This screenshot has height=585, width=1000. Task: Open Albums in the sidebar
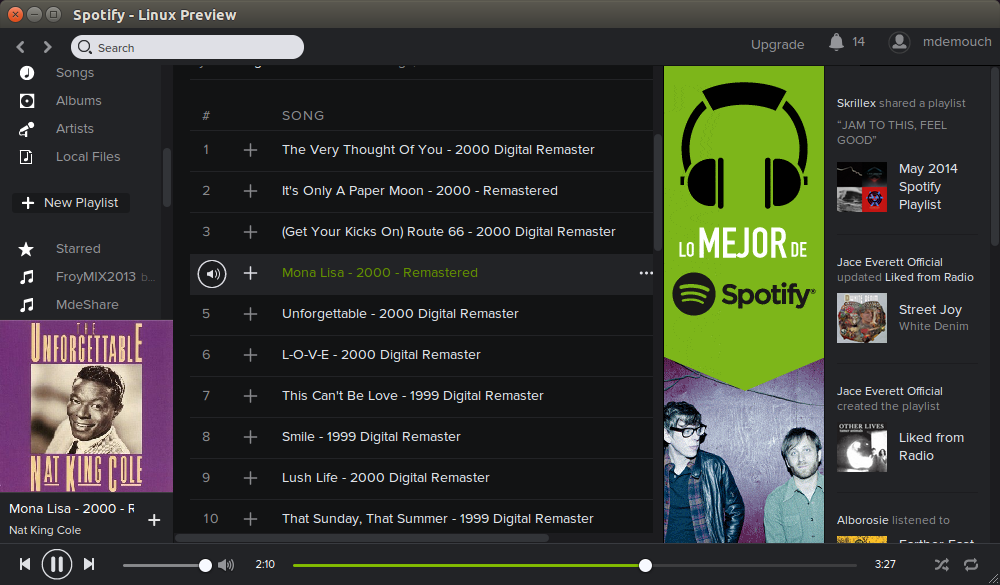coord(78,101)
